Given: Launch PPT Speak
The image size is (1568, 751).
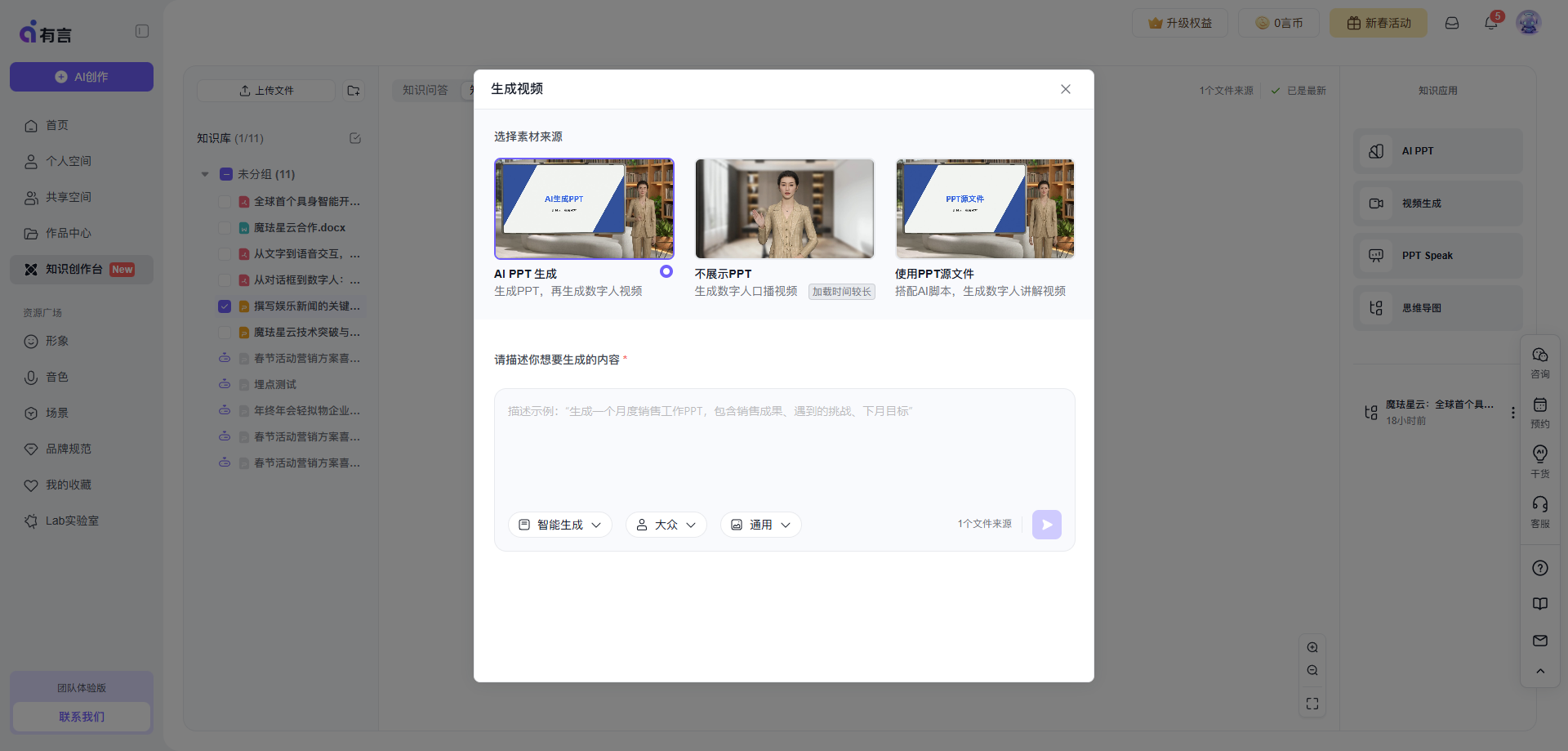Looking at the screenshot, I should pyautogui.click(x=1437, y=255).
